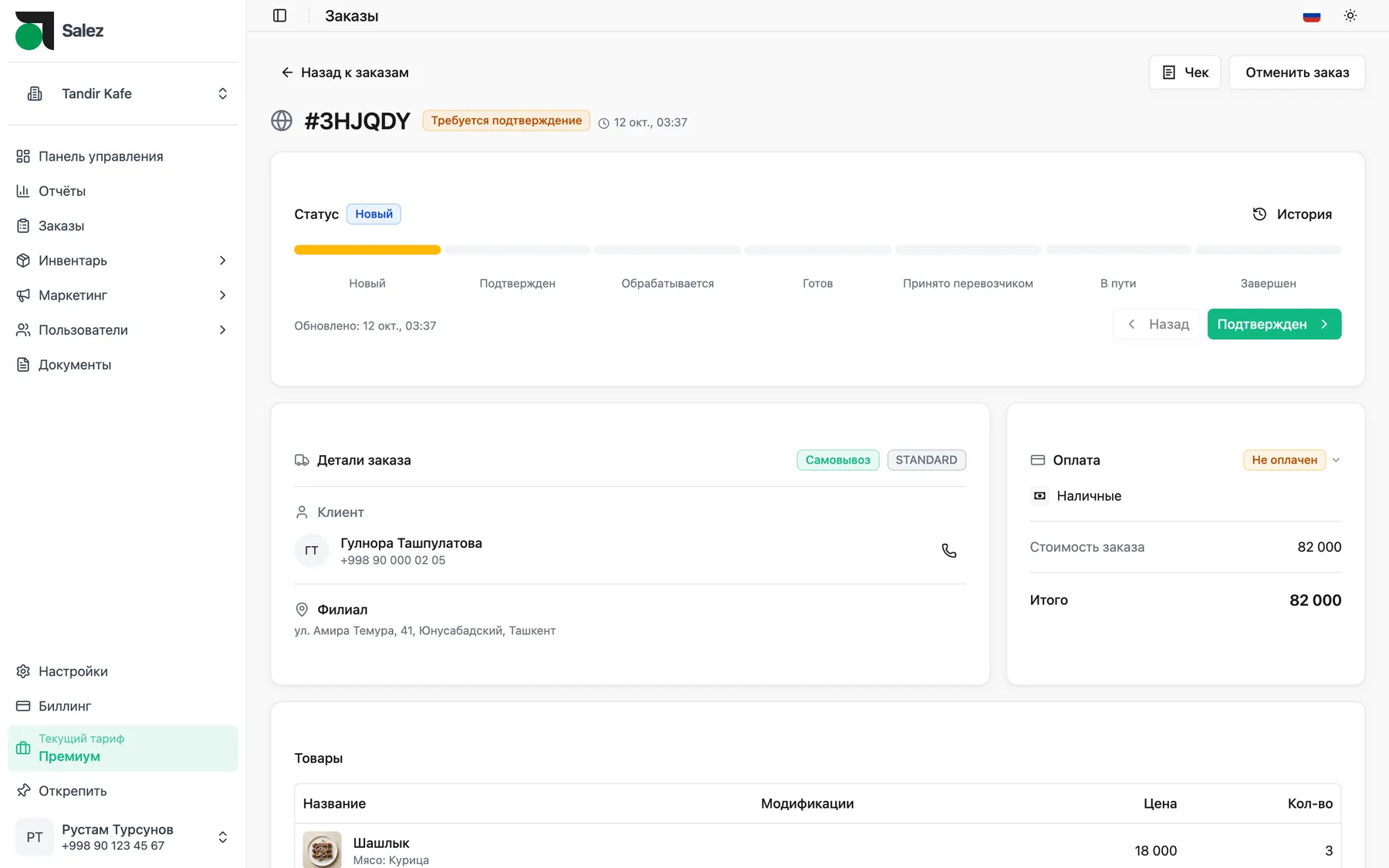This screenshot has height=868, width=1389.
Task: Open the Tandir Kafe store switcher
Action: (x=123, y=93)
